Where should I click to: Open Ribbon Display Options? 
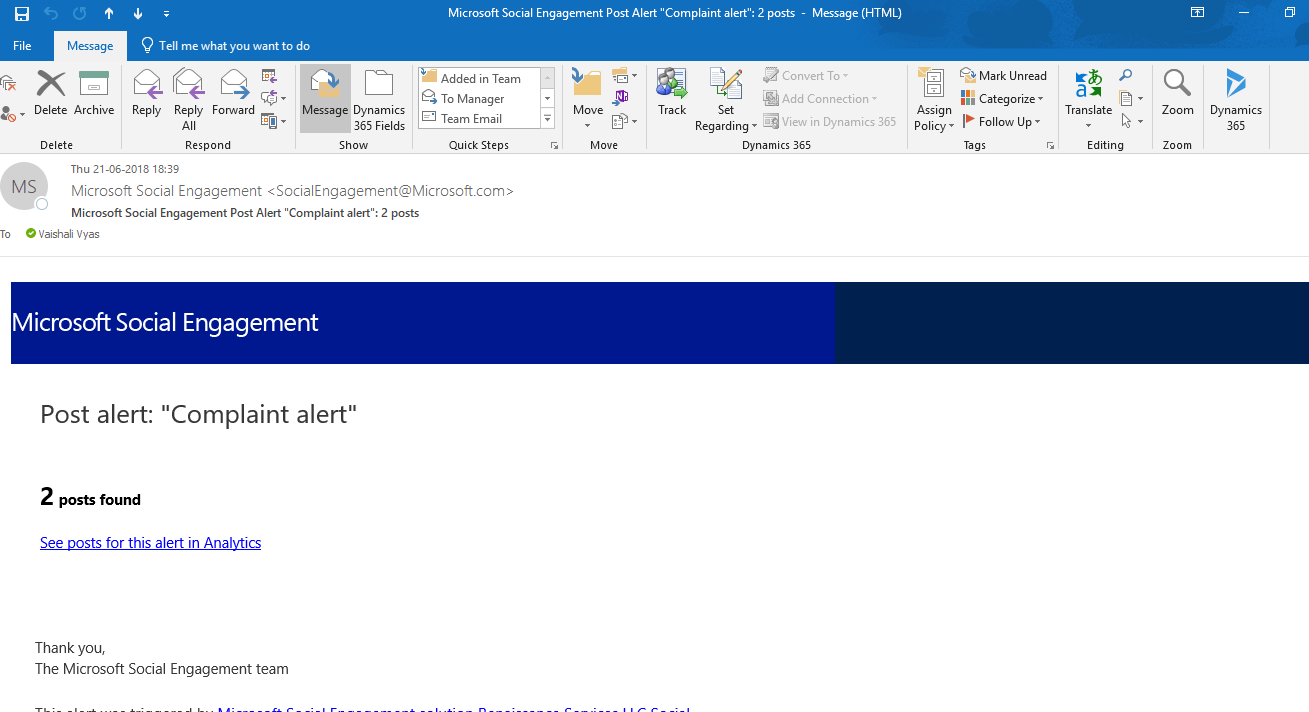1197,13
